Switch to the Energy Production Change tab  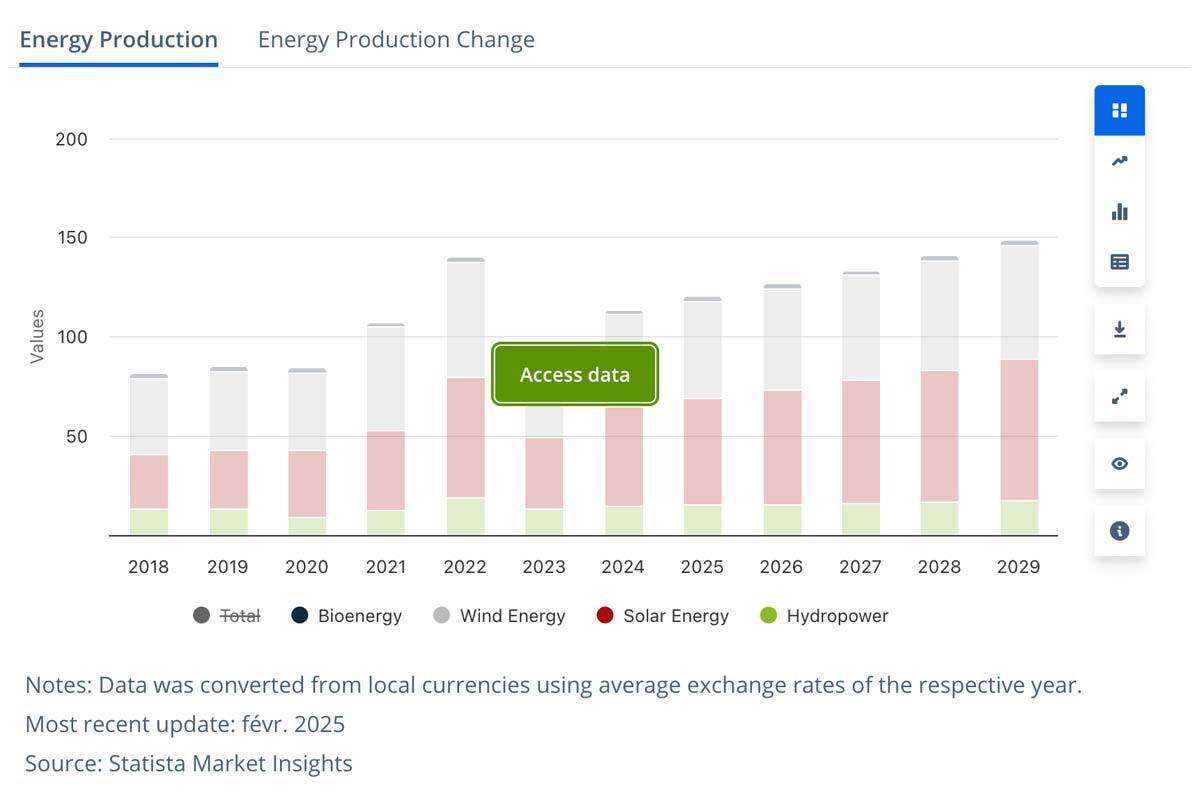(x=396, y=39)
